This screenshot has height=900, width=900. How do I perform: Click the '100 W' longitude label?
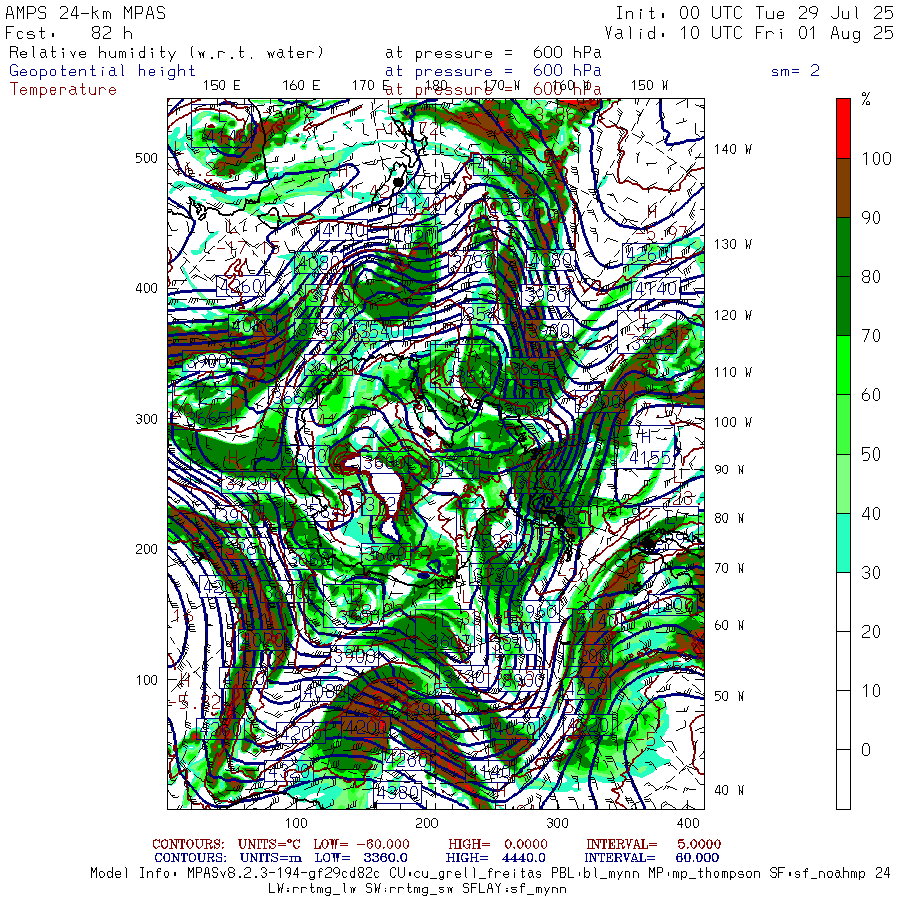(x=732, y=422)
